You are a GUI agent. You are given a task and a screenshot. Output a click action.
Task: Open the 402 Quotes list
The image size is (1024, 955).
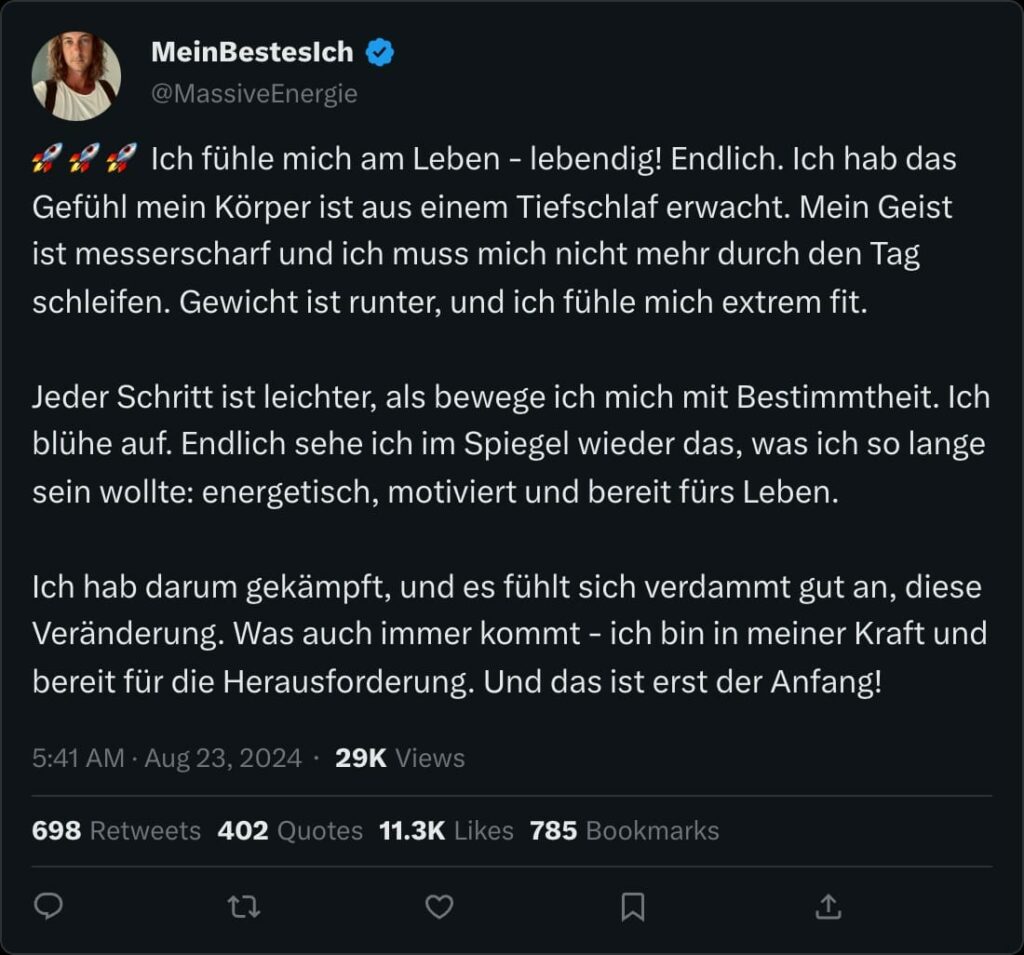tap(290, 830)
